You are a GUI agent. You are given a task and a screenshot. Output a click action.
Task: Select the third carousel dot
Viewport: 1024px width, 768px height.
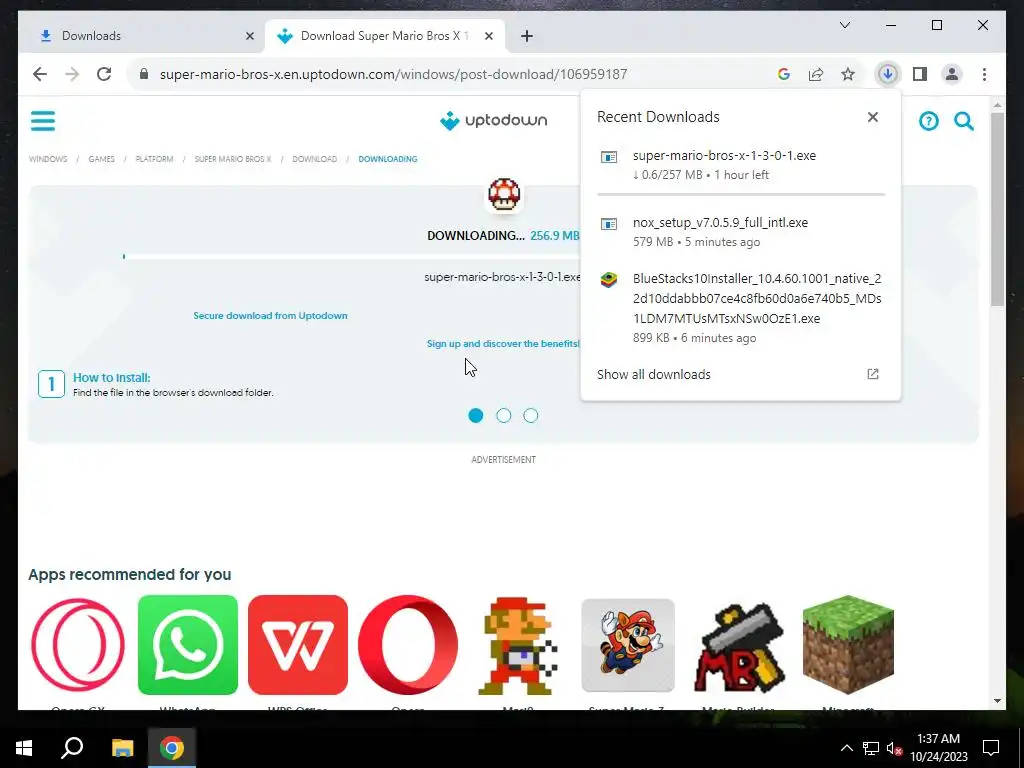point(531,415)
